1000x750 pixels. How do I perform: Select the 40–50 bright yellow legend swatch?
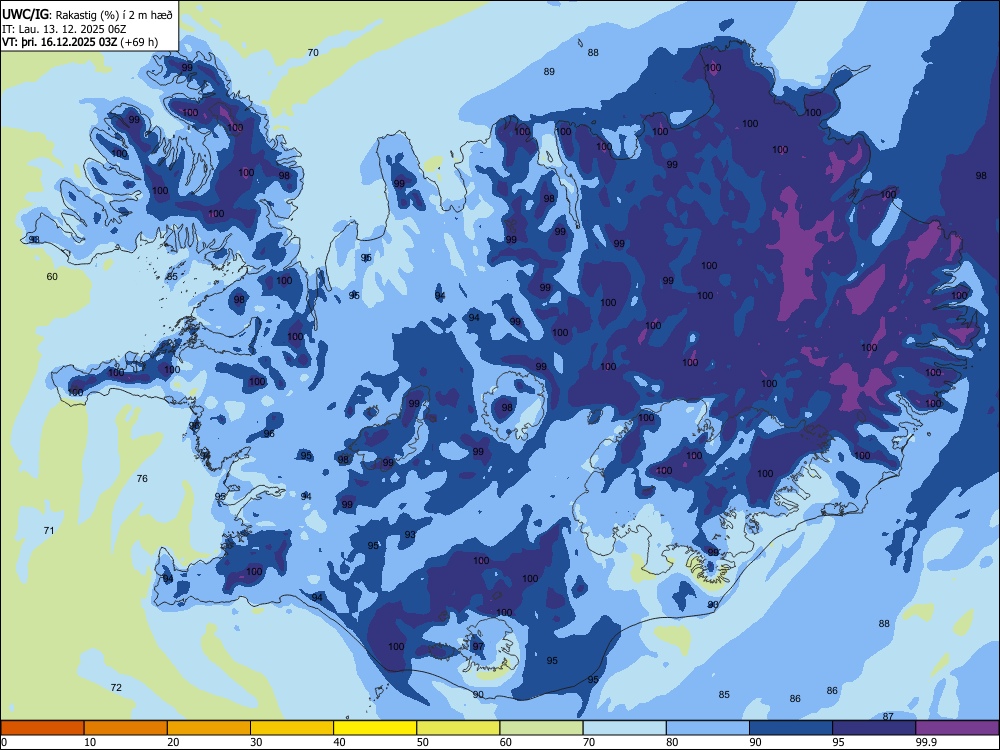click(x=375, y=728)
